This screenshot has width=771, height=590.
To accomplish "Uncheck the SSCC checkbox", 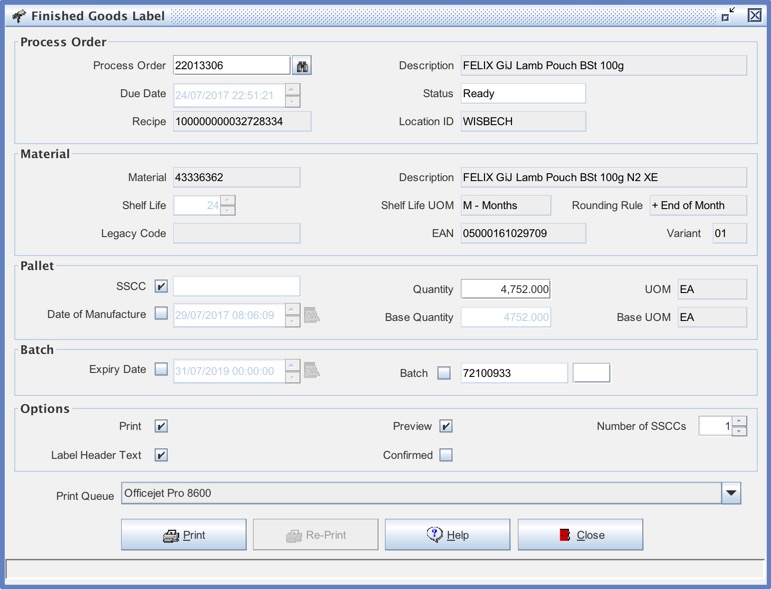I will tap(161, 287).
